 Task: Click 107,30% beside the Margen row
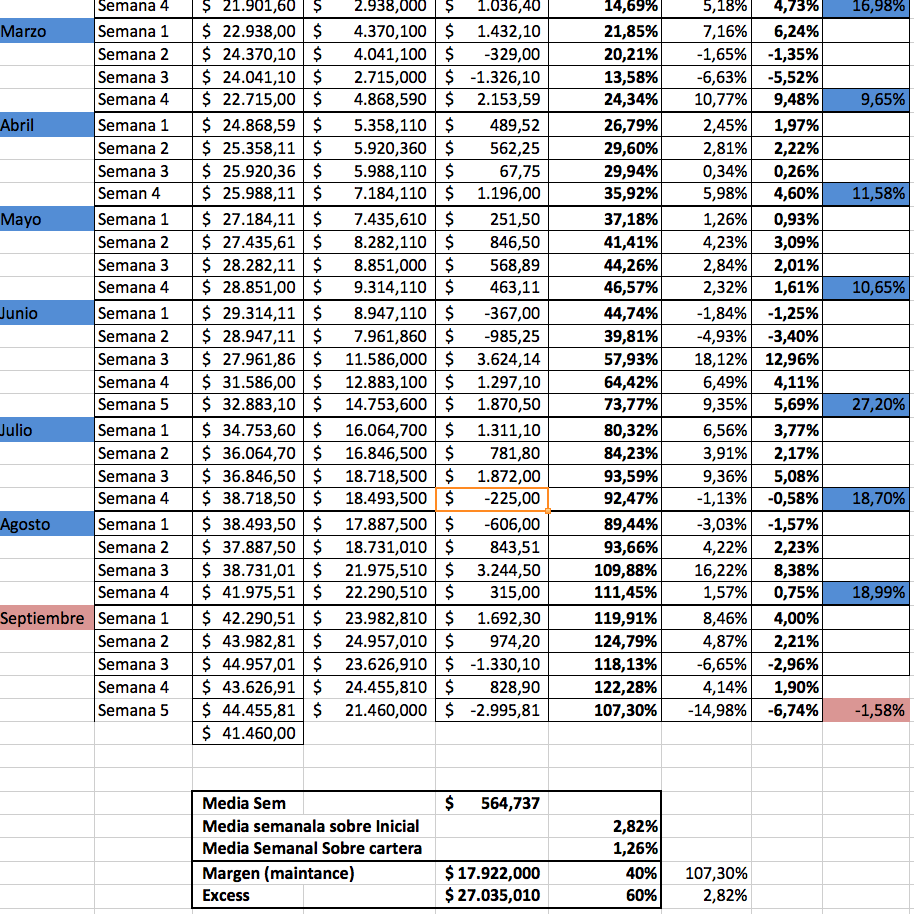point(706,873)
